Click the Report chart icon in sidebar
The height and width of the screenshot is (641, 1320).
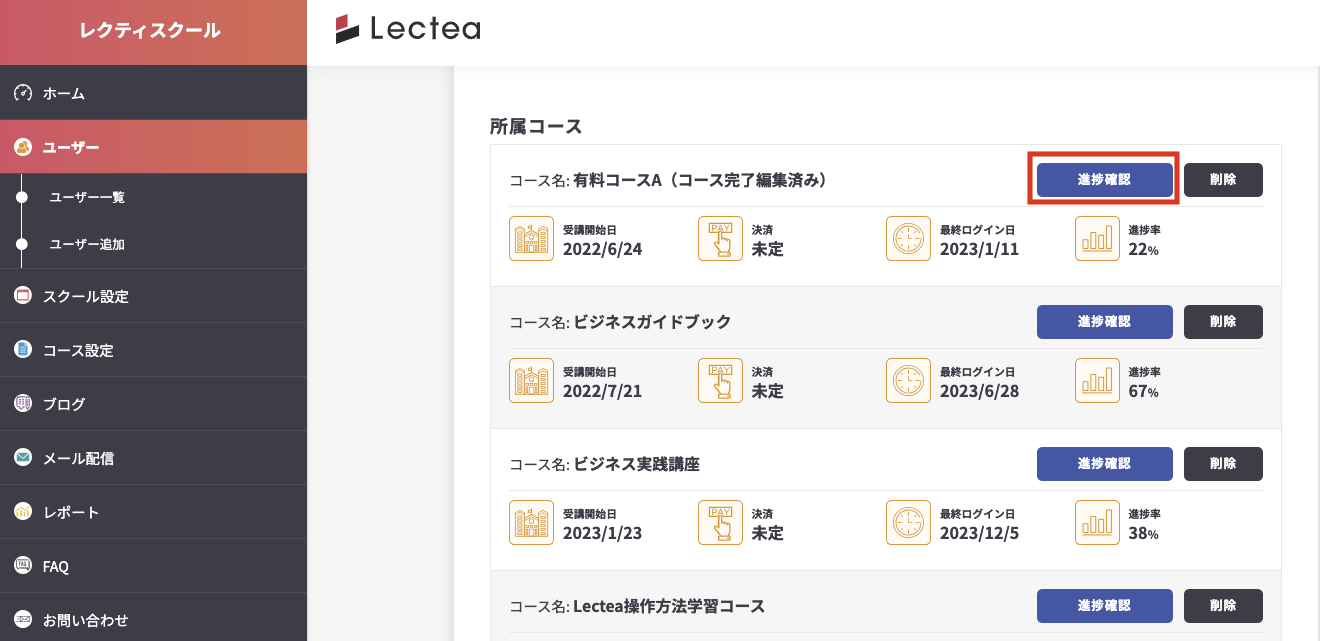(23, 512)
